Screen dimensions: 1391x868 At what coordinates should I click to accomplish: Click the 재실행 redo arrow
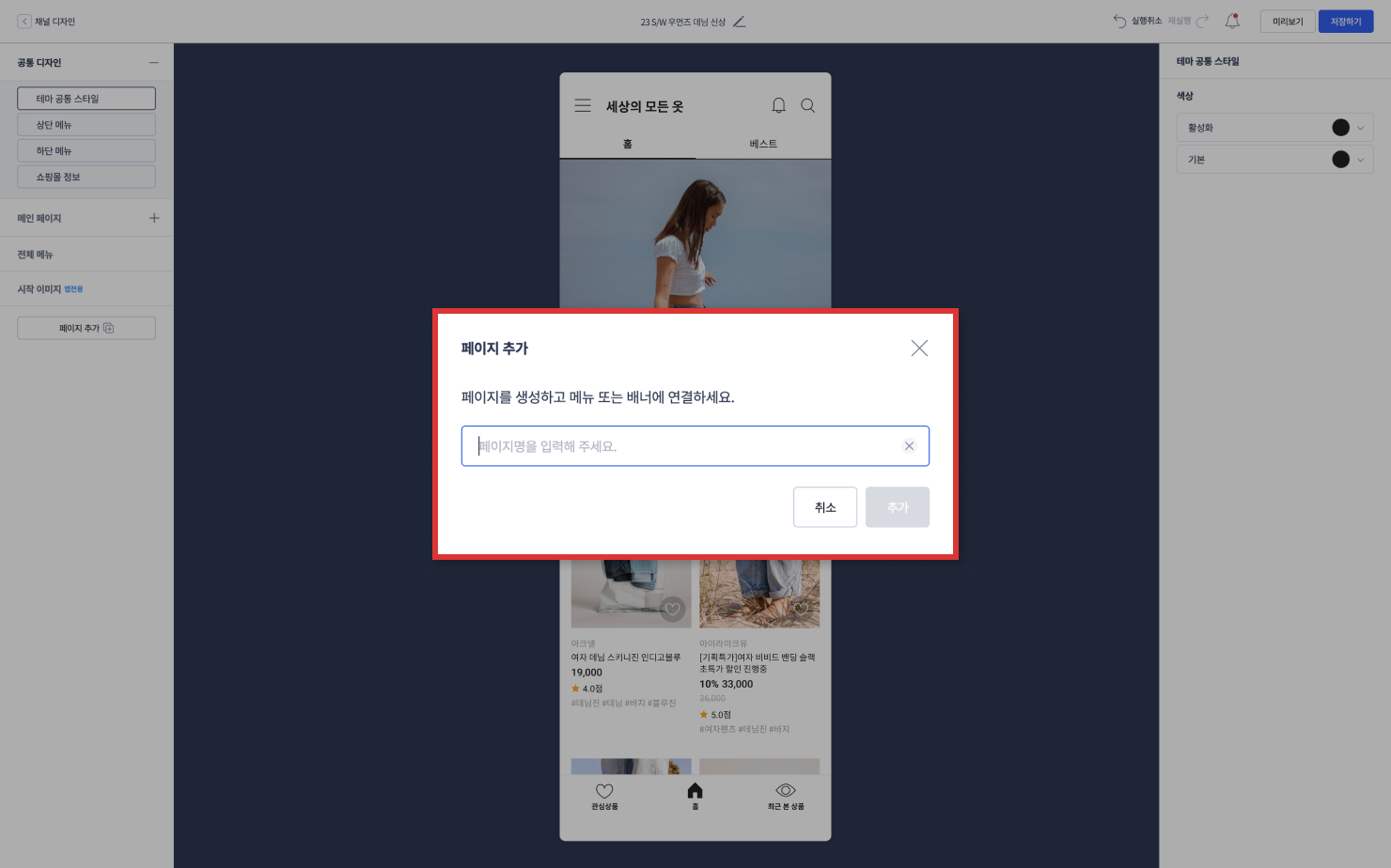click(x=1202, y=21)
